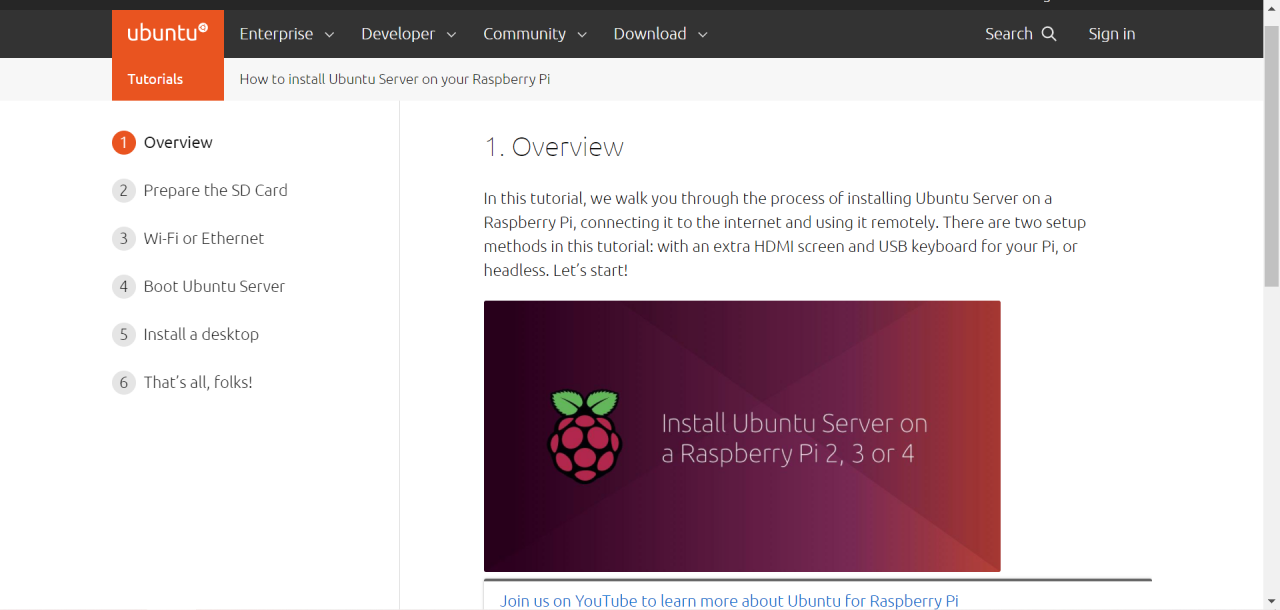
Task: Expand the Developer menu chevron
Action: (x=451, y=35)
